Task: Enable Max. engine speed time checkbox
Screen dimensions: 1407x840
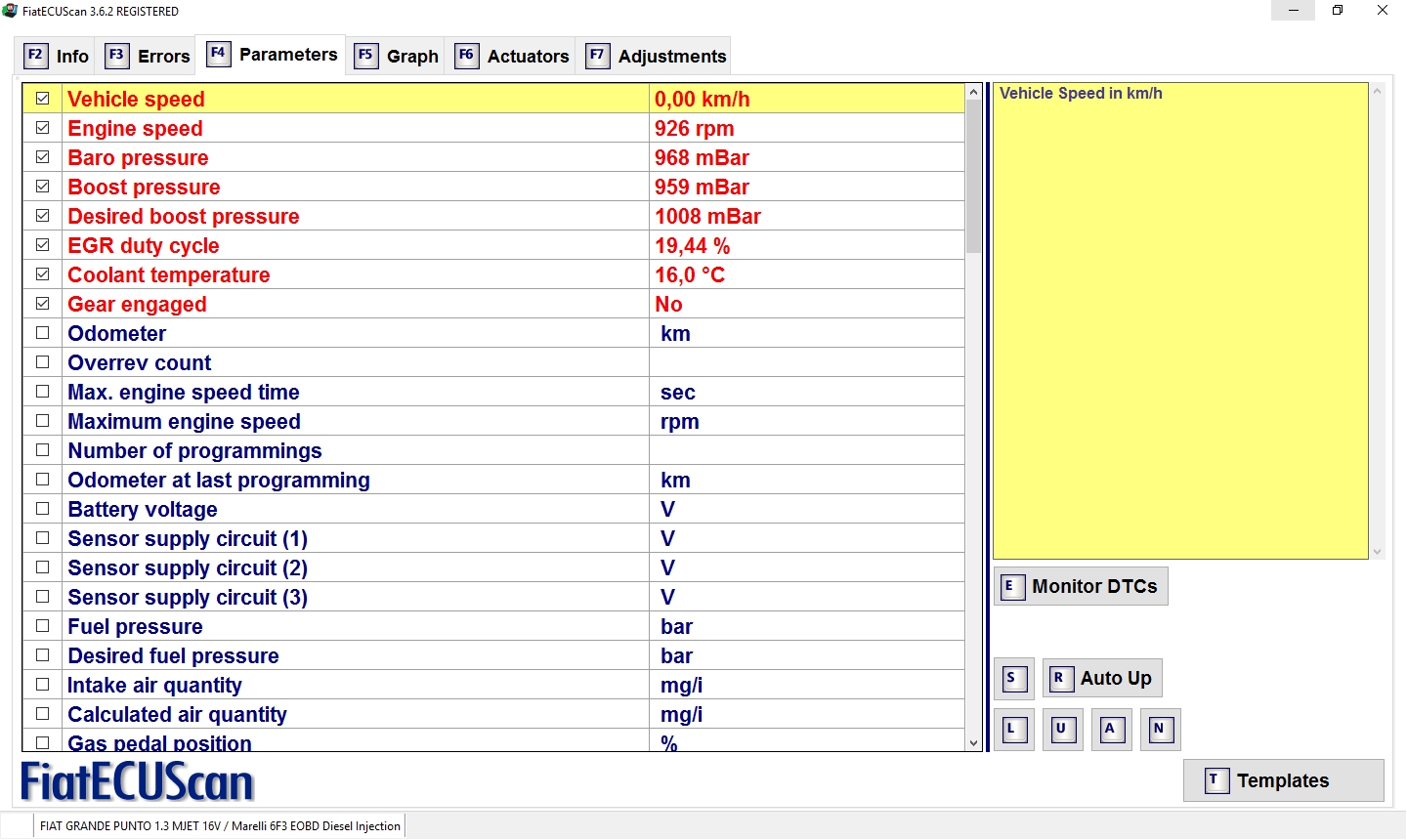Action: click(43, 392)
